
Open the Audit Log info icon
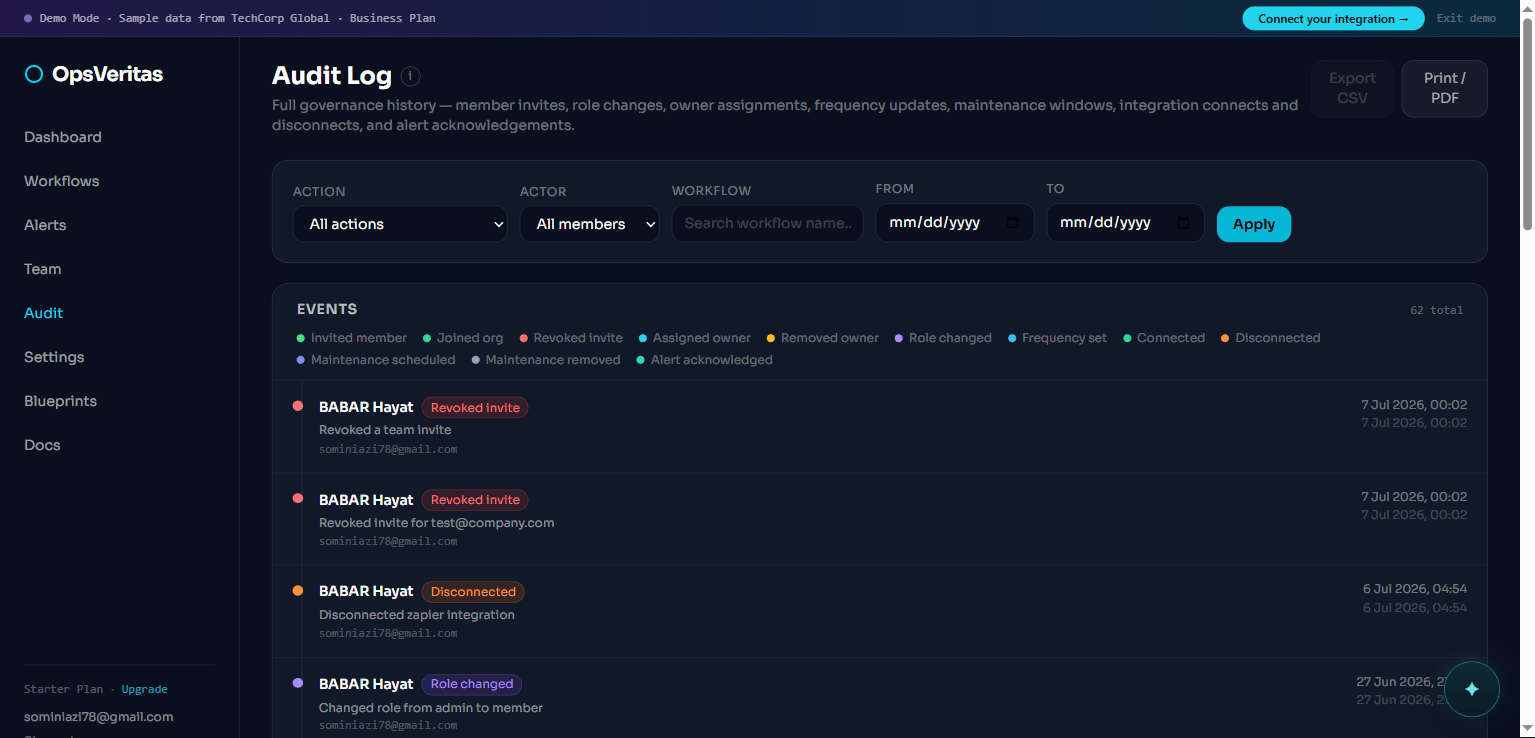coord(411,76)
